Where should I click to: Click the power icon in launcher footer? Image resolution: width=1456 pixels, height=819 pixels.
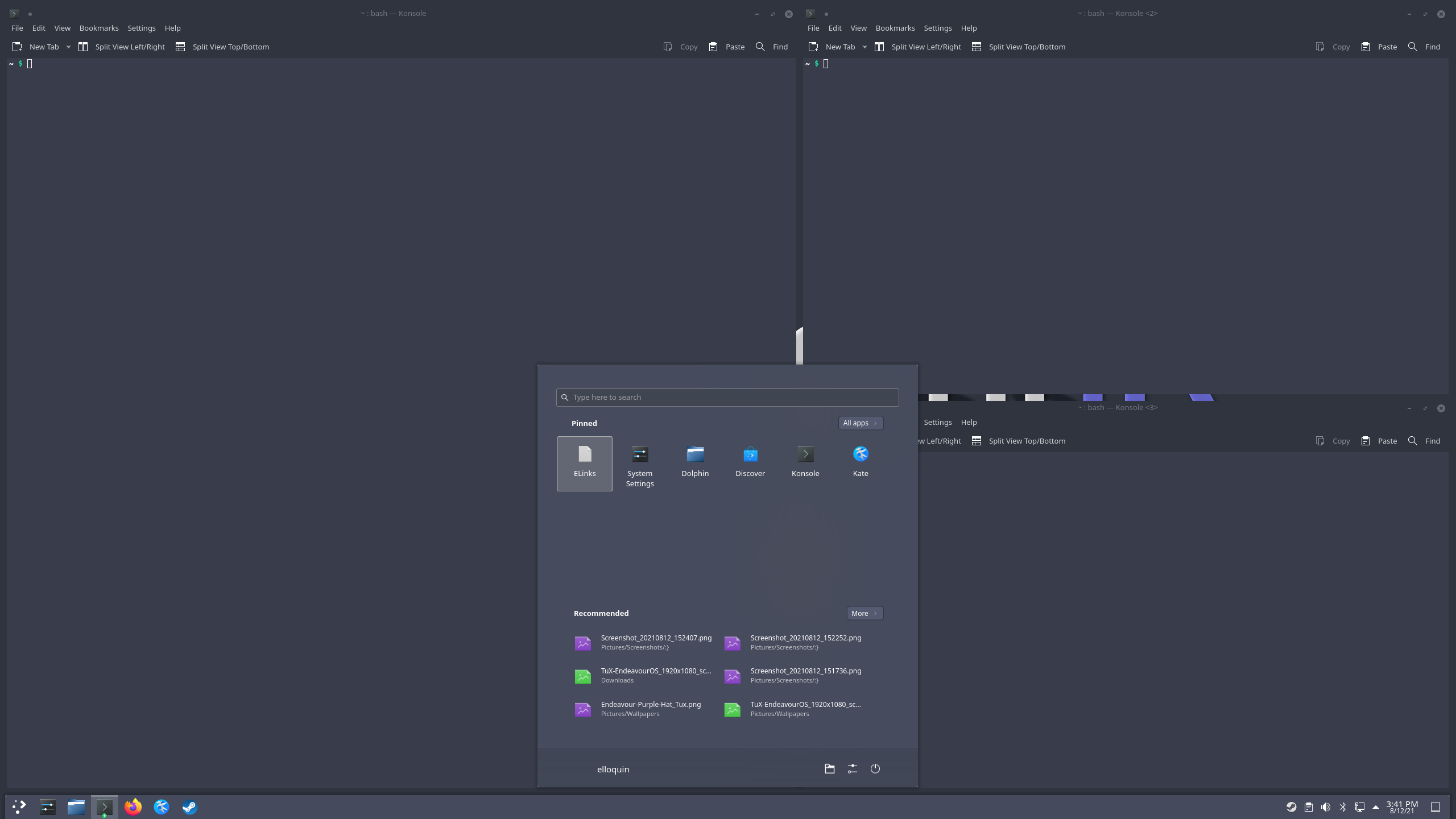(875, 768)
